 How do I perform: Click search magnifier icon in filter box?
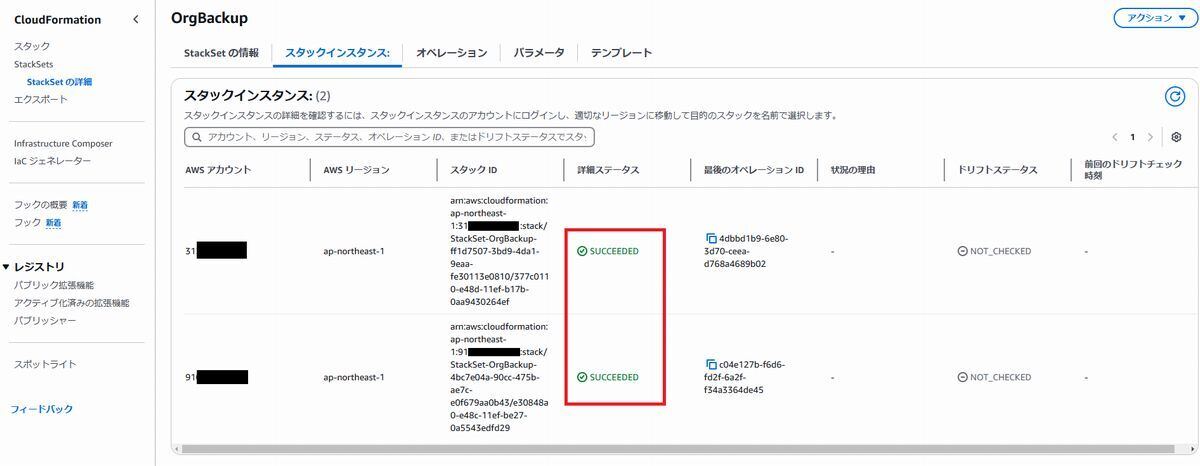coord(196,137)
